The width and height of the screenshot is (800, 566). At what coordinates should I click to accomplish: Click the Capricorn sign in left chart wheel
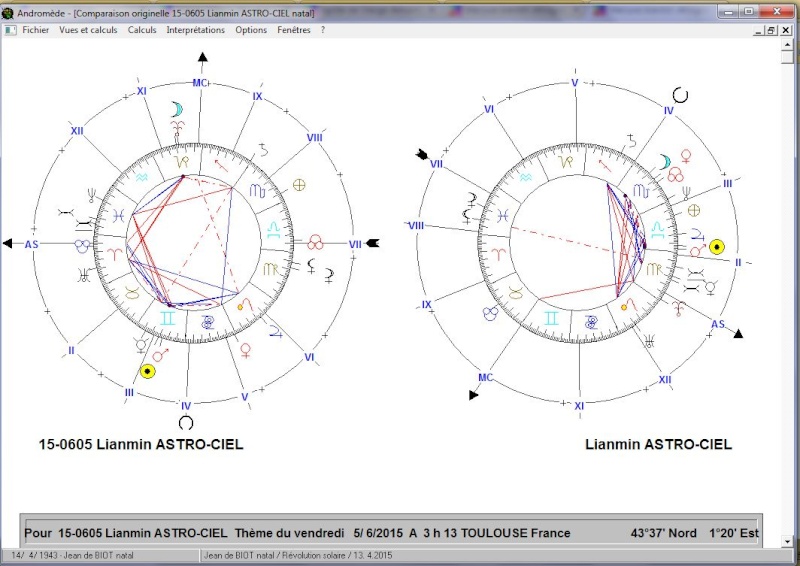point(182,162)
